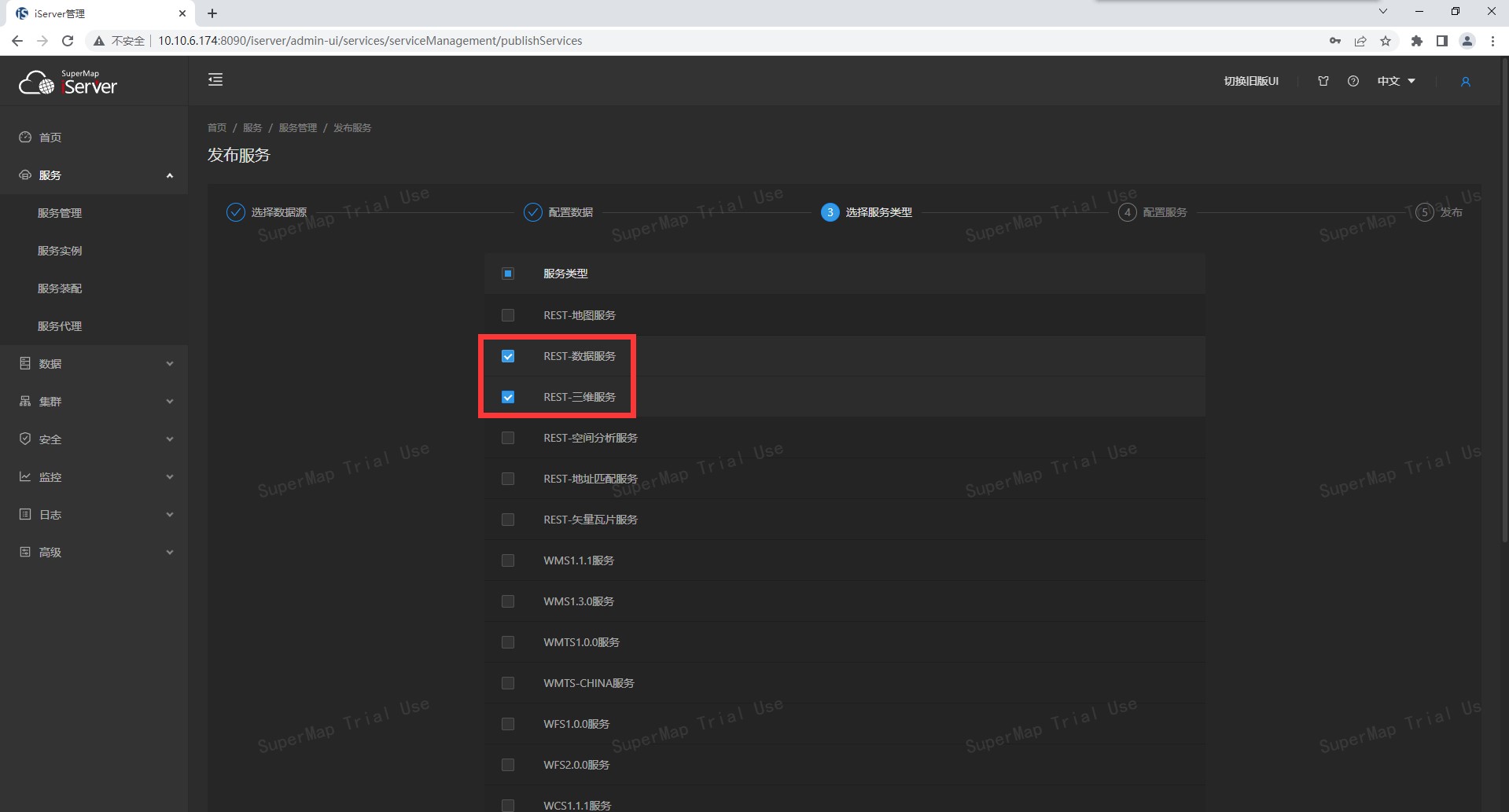Click the browser bookmark star icon
Viewport: 1509px width, 812px height.
pyautogui.click(x=1386, y=41)
